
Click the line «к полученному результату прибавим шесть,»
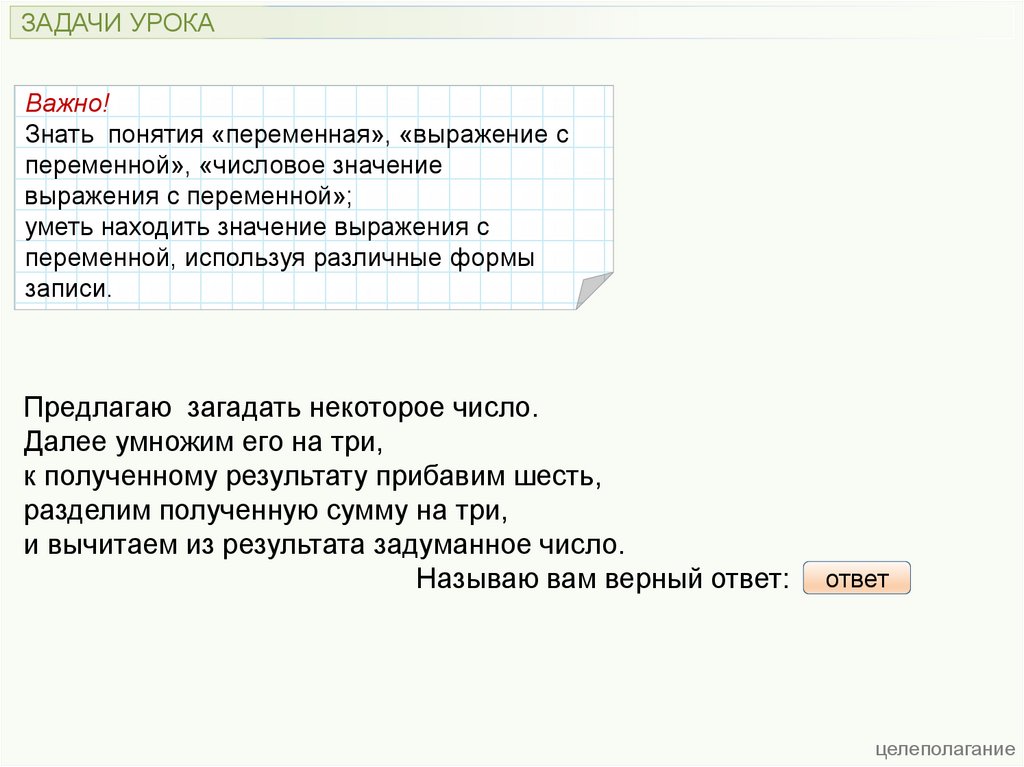pyautogui.click(x=313, y=477)
